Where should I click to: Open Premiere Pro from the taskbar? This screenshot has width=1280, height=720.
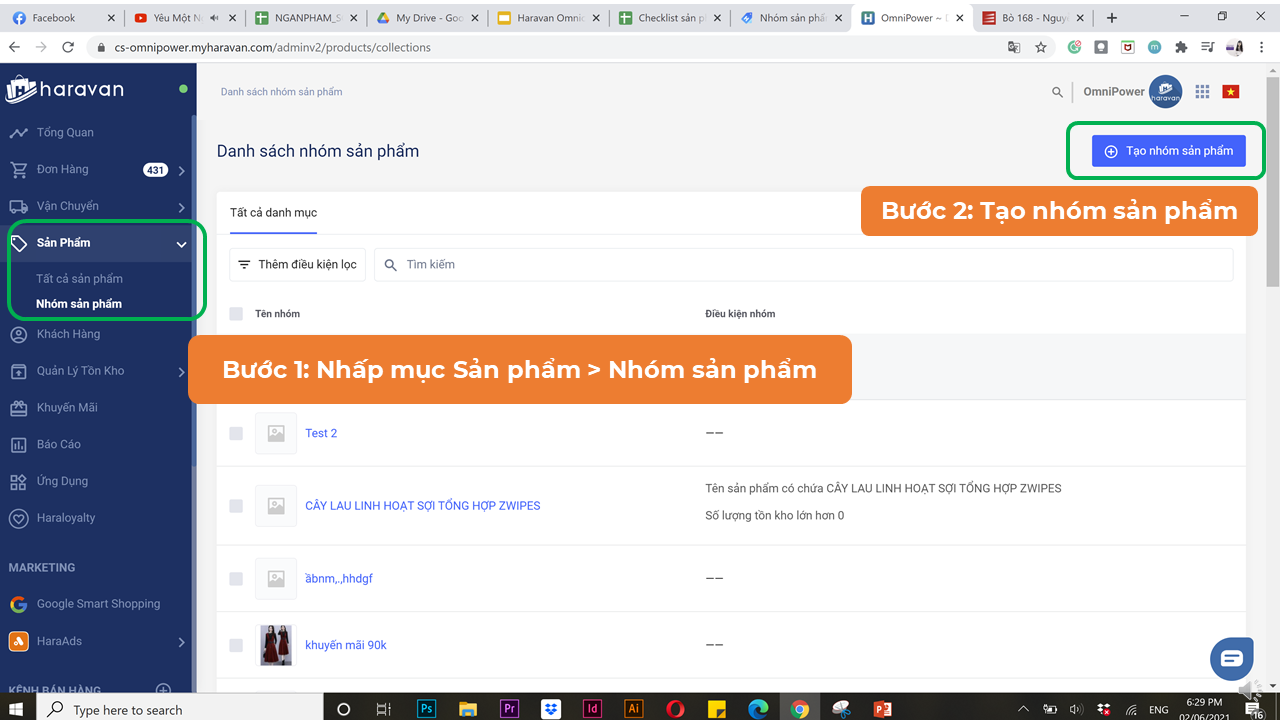[509, 708]
